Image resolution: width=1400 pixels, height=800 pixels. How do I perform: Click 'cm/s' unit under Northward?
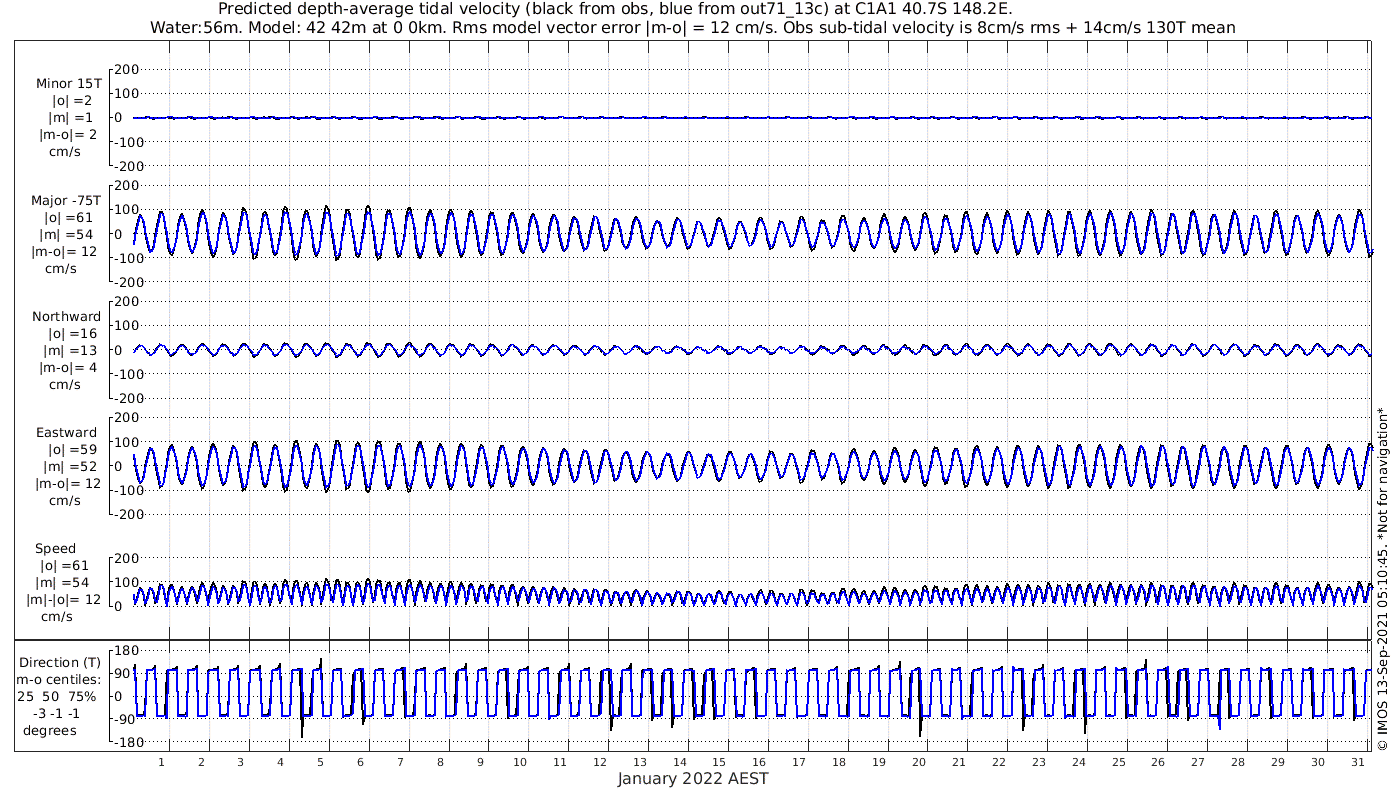click(65, 385)
